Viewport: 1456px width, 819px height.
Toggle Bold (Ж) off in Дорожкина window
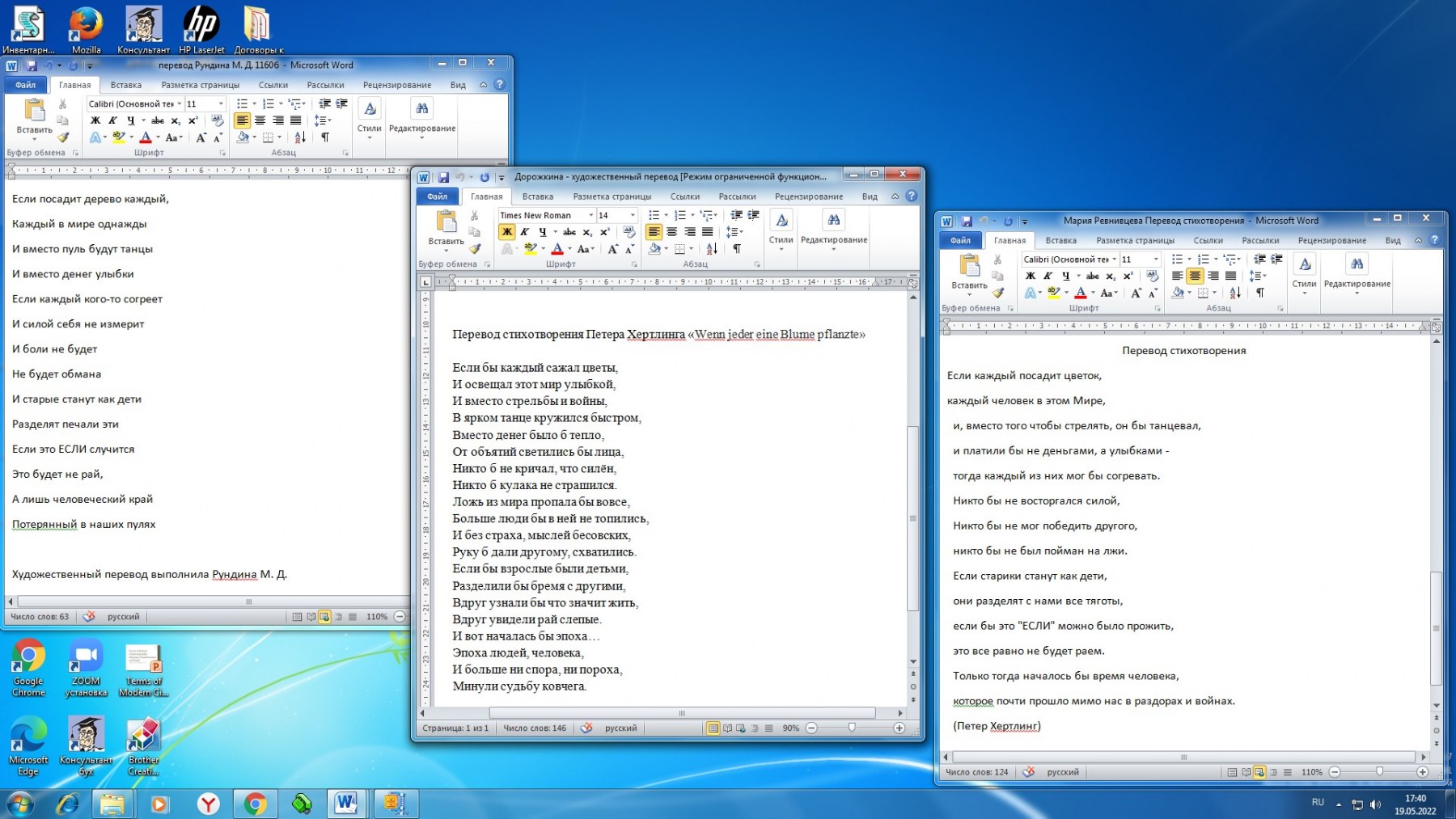(x=506, y=232)
